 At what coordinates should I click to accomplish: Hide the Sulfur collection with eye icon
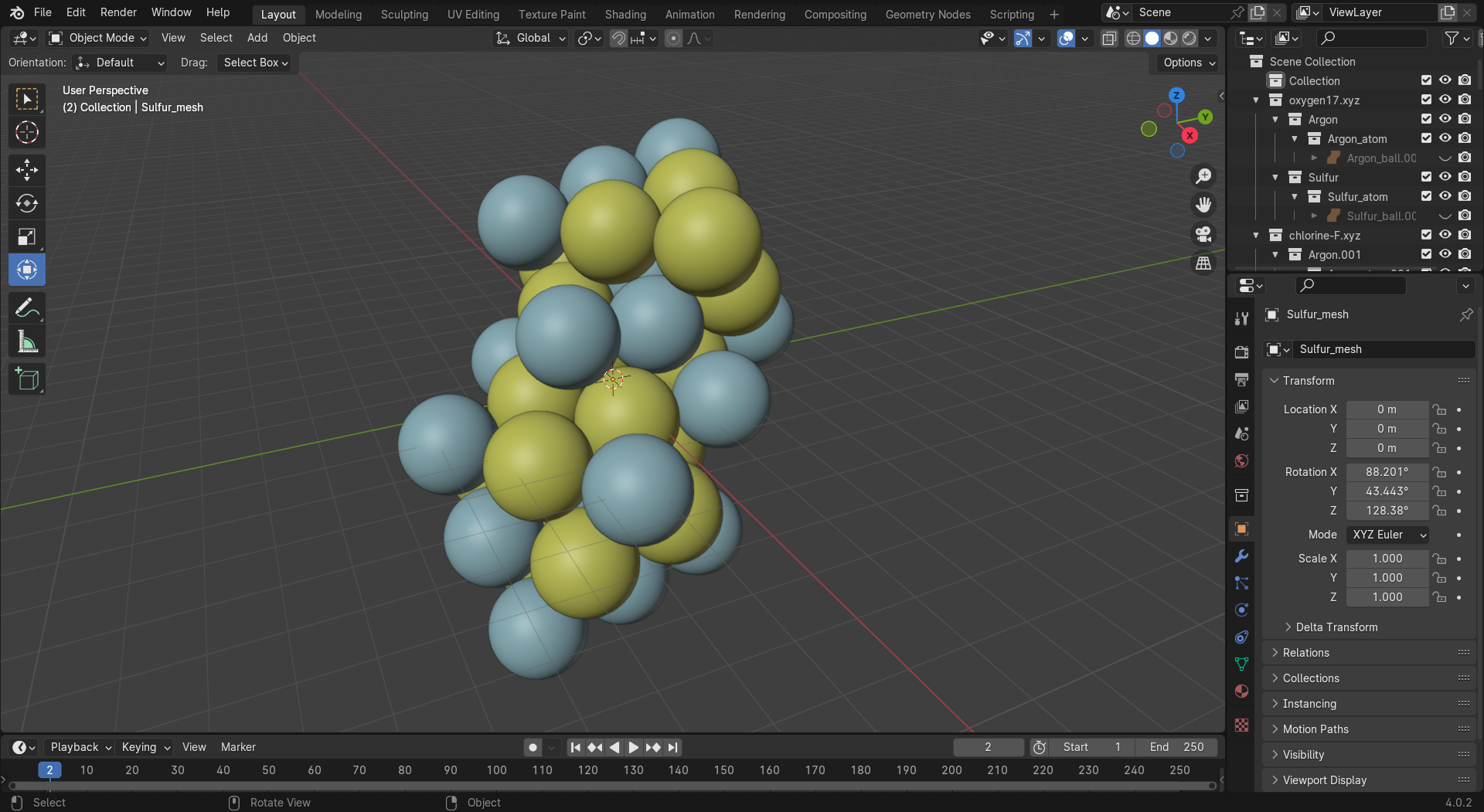tap(1445, 177)
